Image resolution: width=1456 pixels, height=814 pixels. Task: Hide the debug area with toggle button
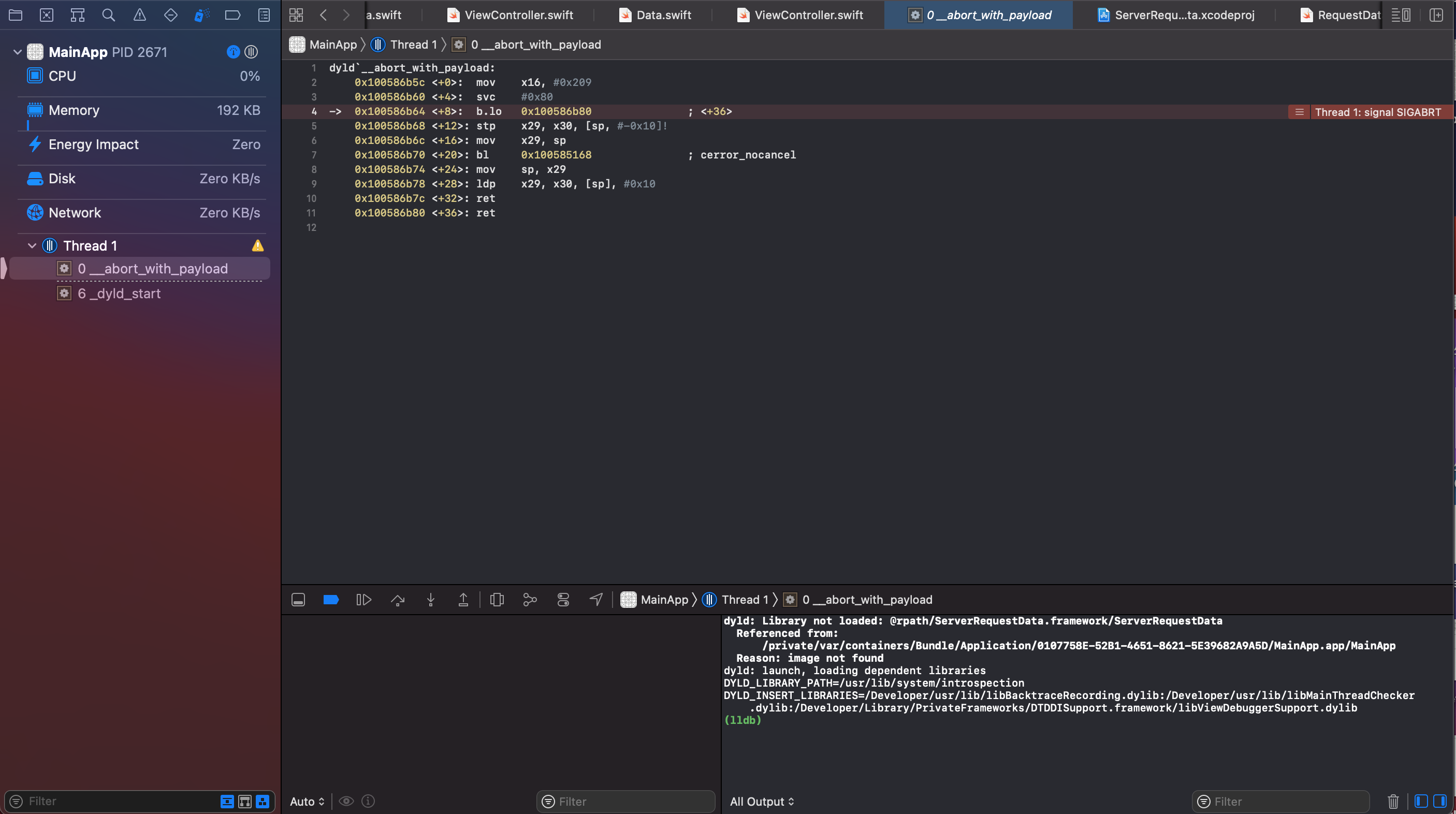tap(298, 600)
